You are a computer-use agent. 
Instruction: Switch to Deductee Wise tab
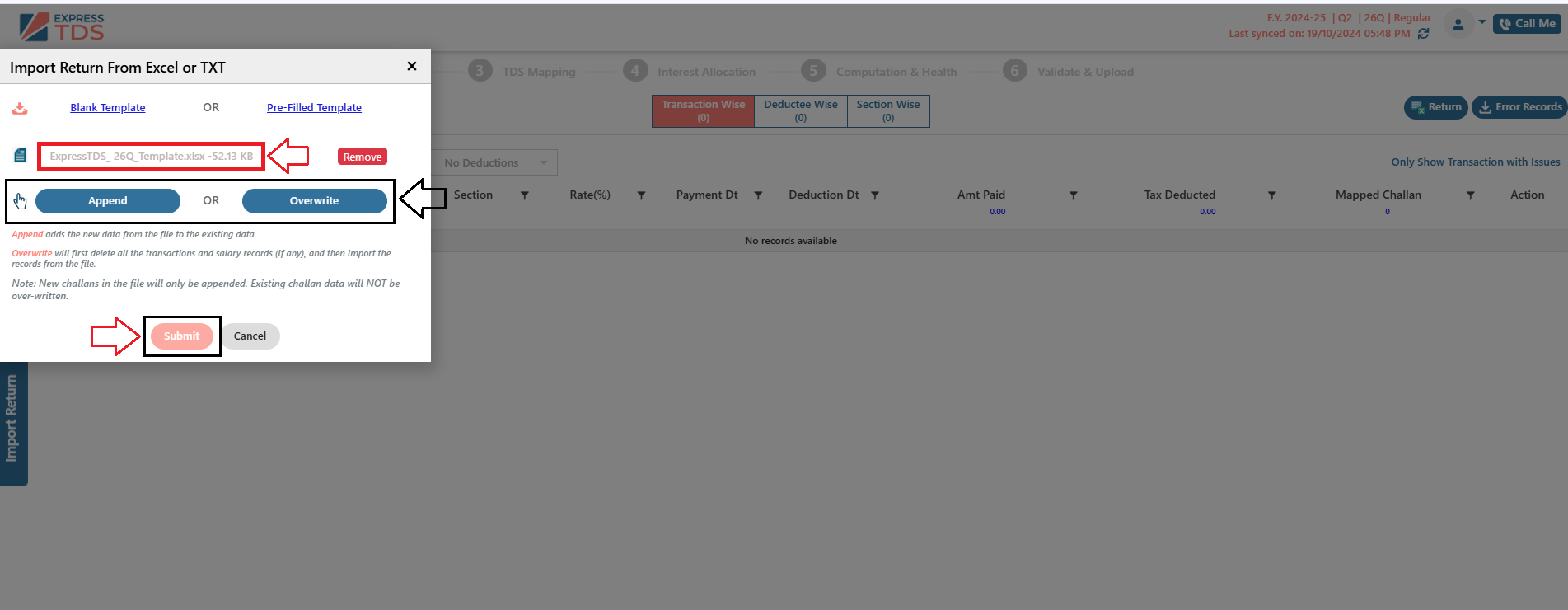click(x=801, y=110)
